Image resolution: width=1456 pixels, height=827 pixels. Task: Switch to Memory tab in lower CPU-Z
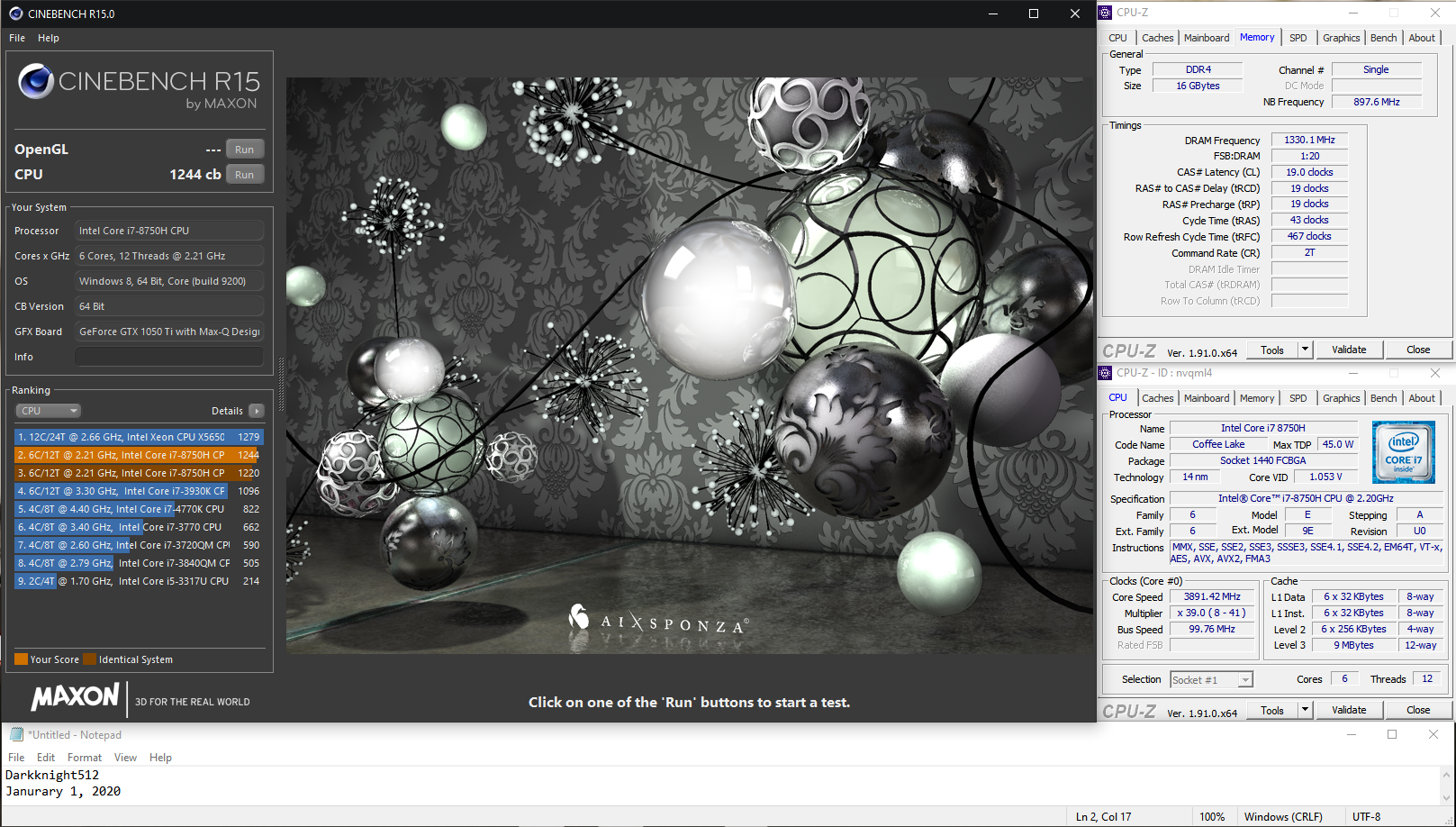[x=1257, y=398]
